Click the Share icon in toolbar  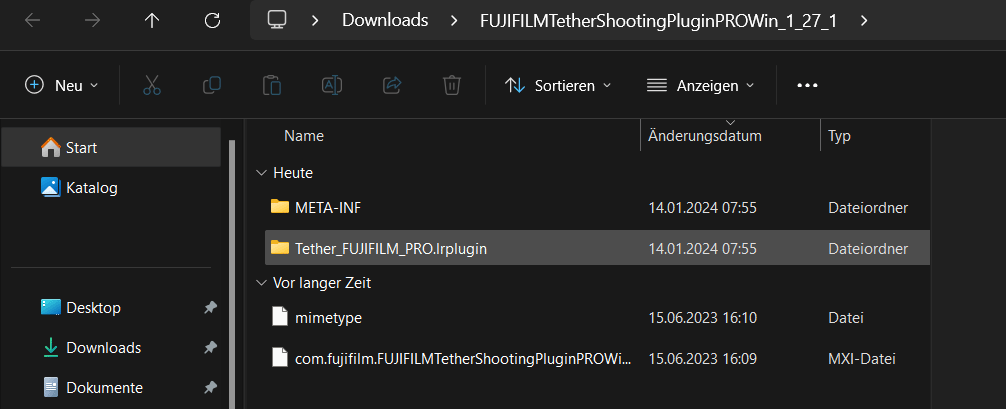pyautogui.click(x=392, y=85)
